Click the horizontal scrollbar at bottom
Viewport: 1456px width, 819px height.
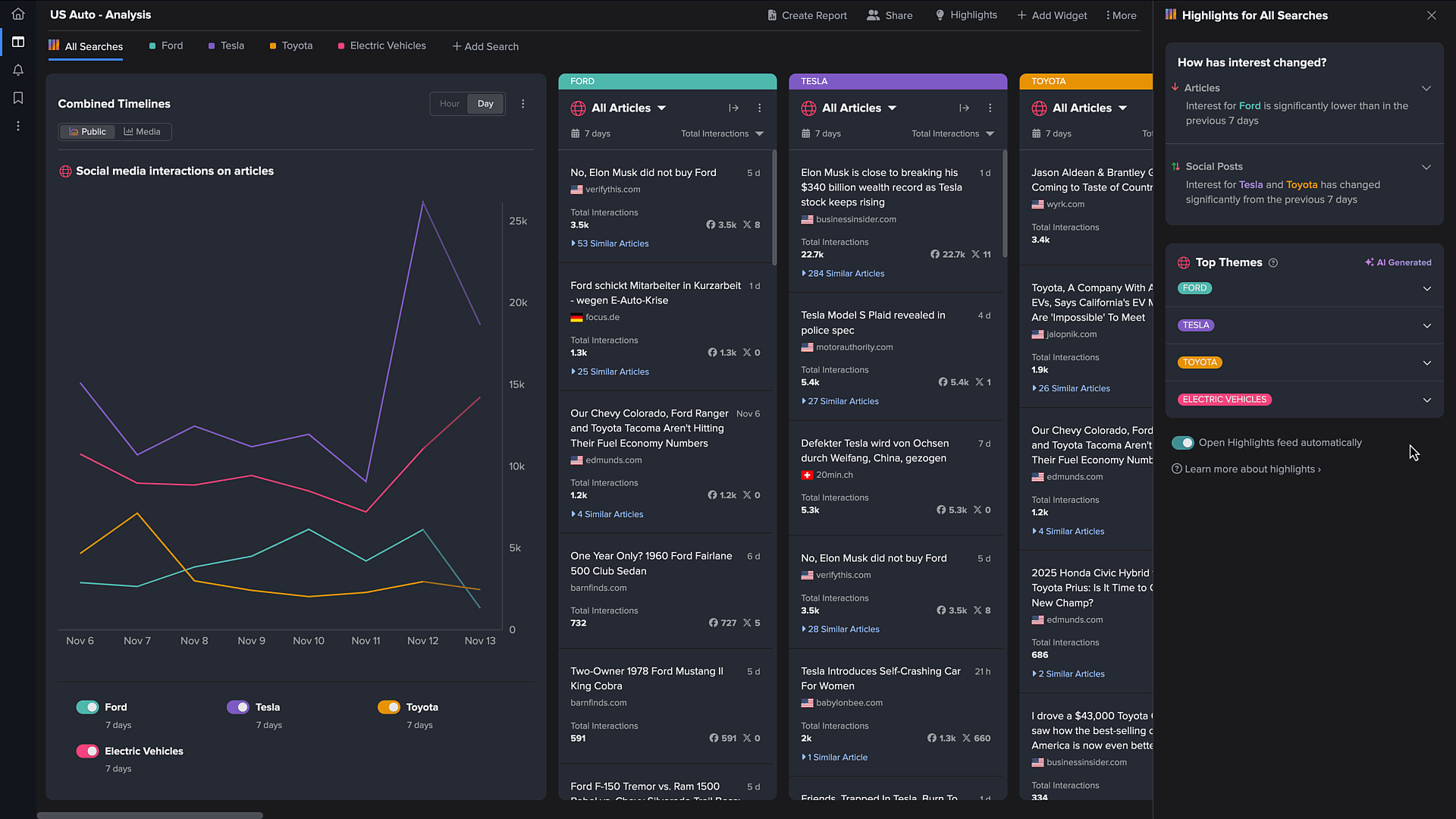pos(149,815)
